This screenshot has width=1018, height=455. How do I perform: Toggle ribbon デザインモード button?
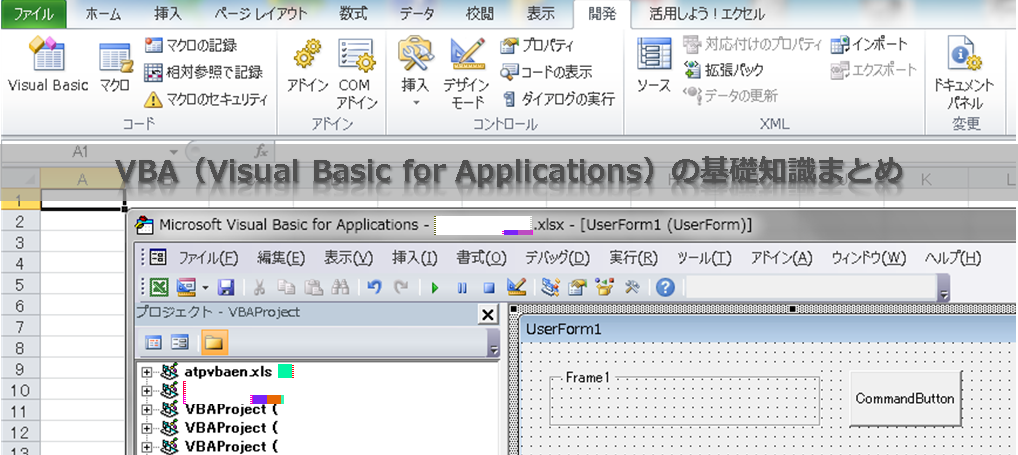tap(467, 74)
